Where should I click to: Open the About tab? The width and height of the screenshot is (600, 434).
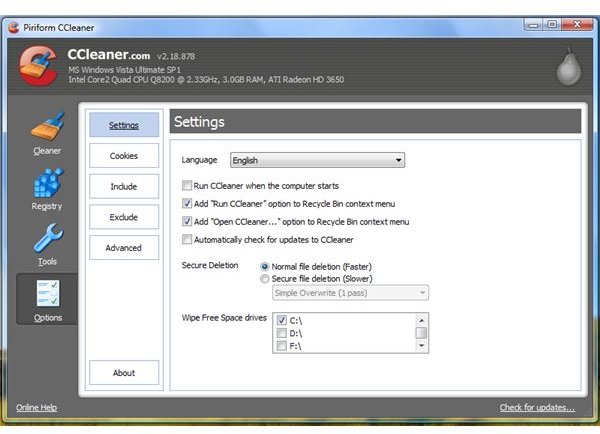124,372
